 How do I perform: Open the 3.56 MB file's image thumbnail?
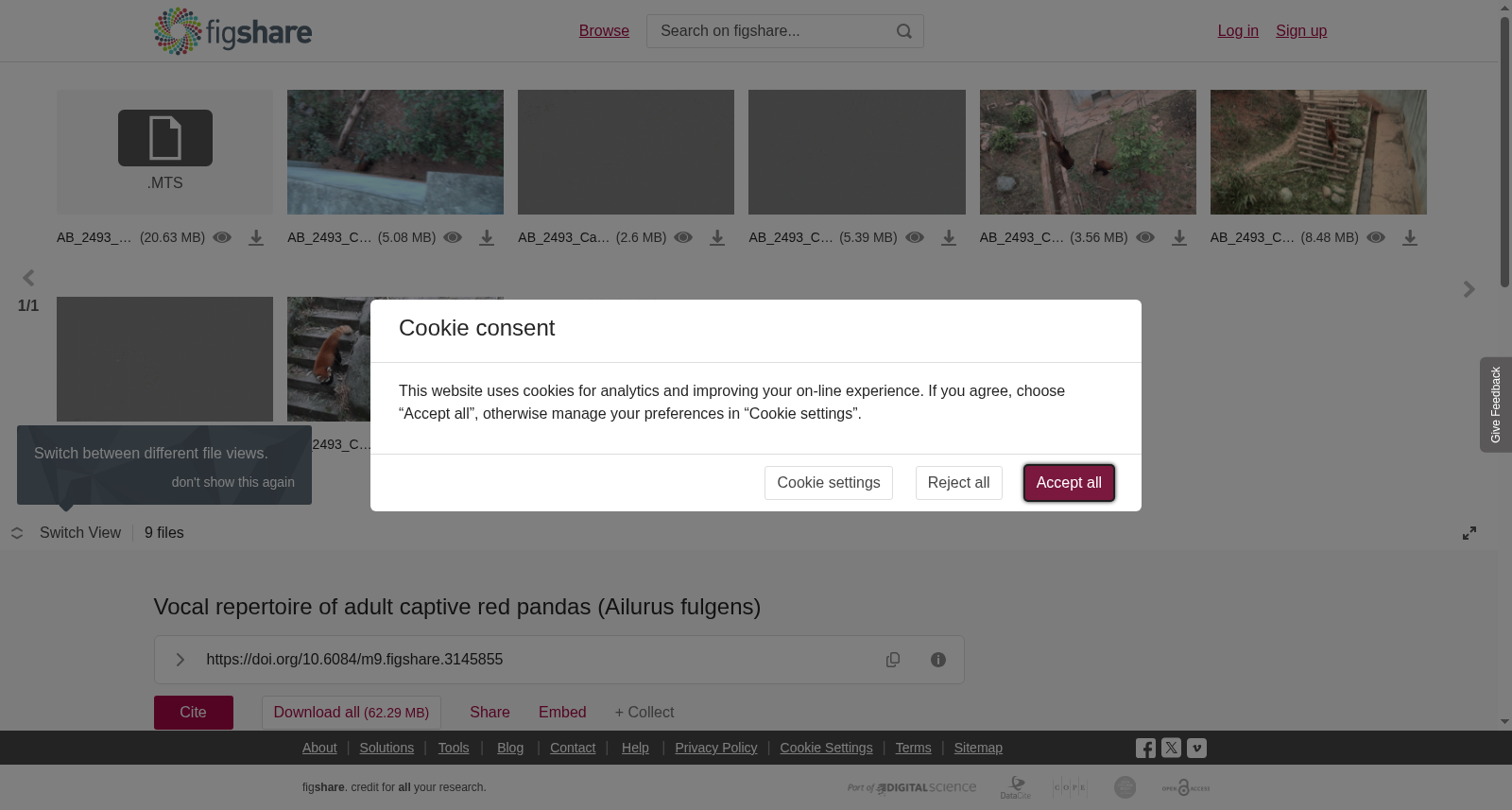click(1088, 152)
